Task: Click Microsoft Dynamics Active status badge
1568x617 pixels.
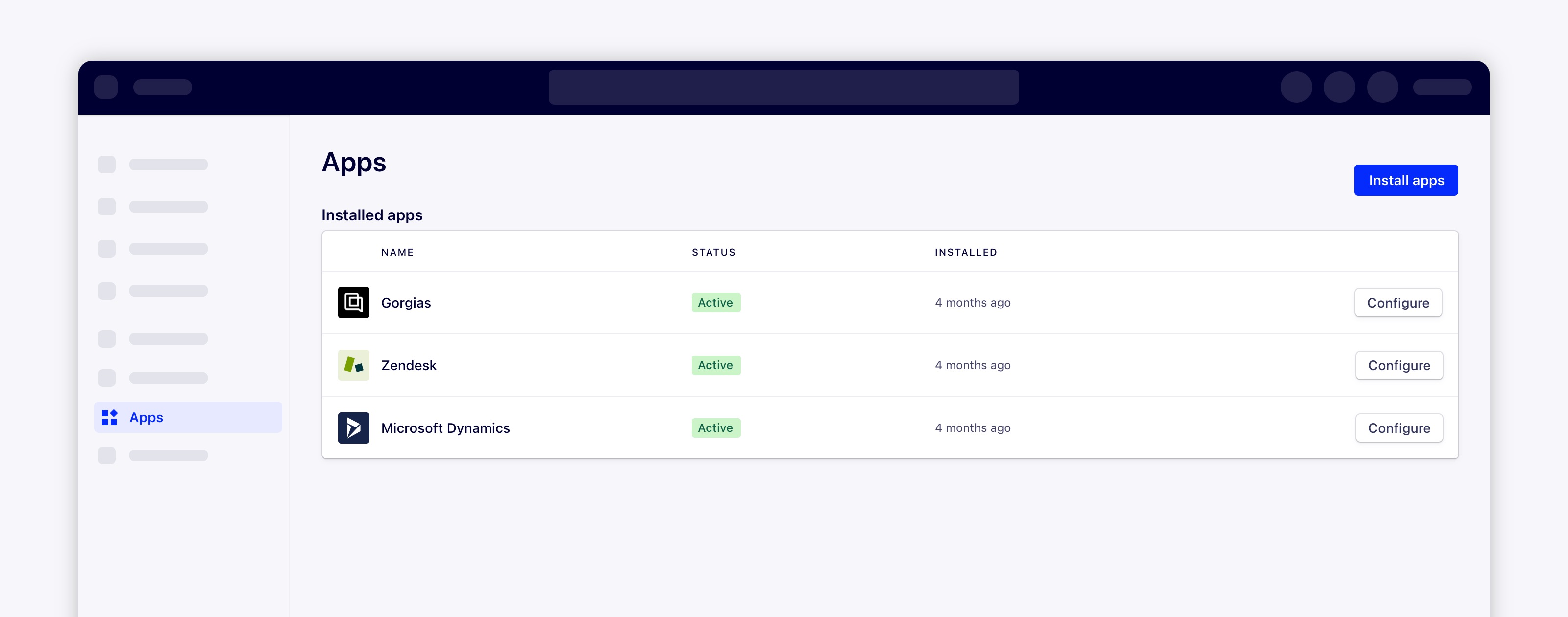Action: (715, 428)
